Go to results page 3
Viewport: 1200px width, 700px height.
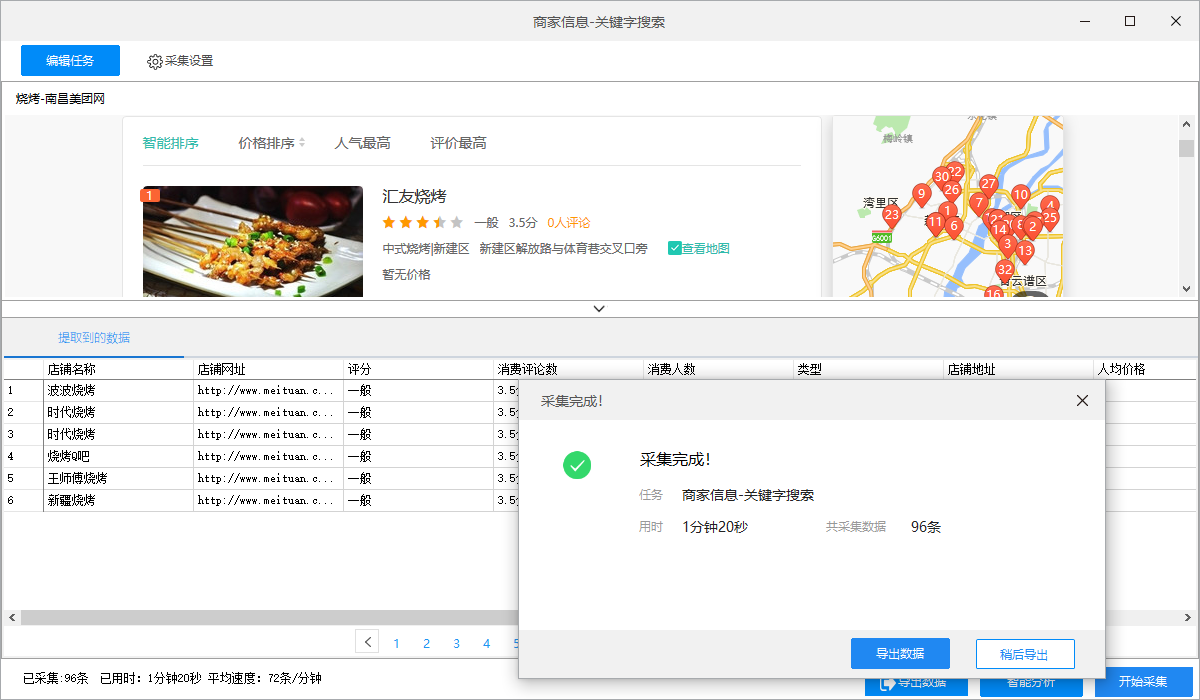pyautogui.click(x=456, y=644)
